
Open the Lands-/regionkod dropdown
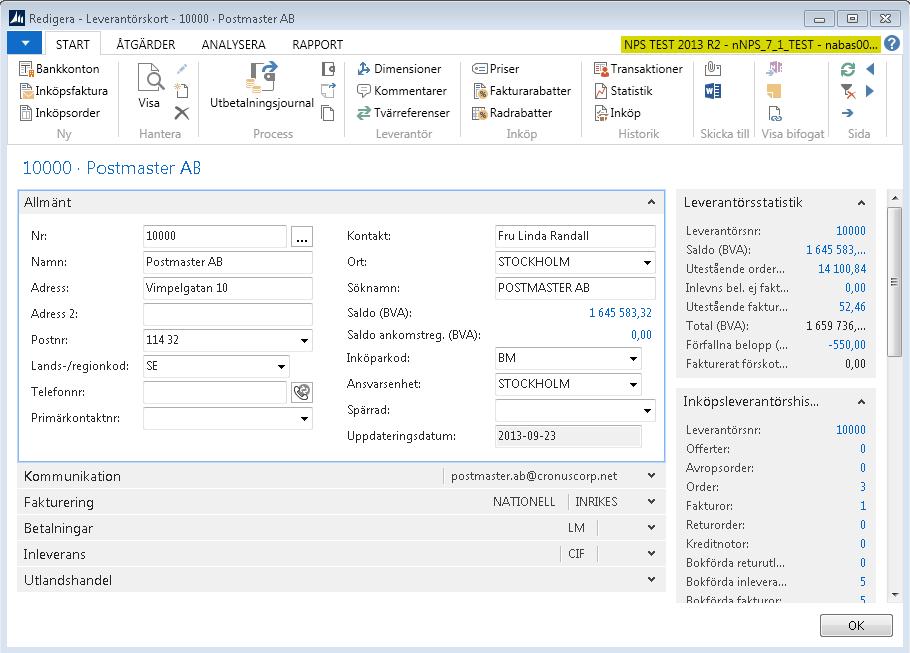point(281,367)
